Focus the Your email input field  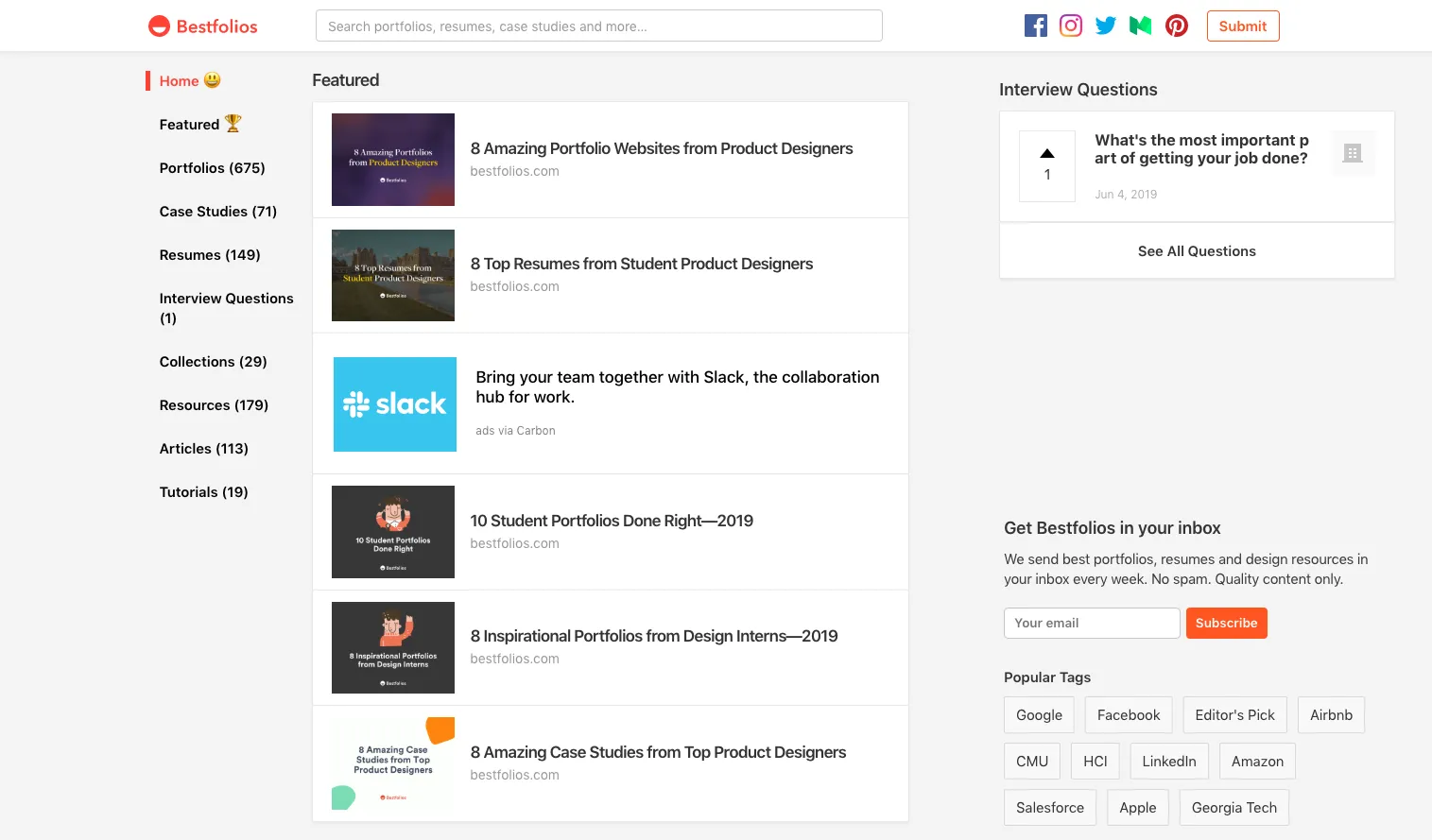1092,623
